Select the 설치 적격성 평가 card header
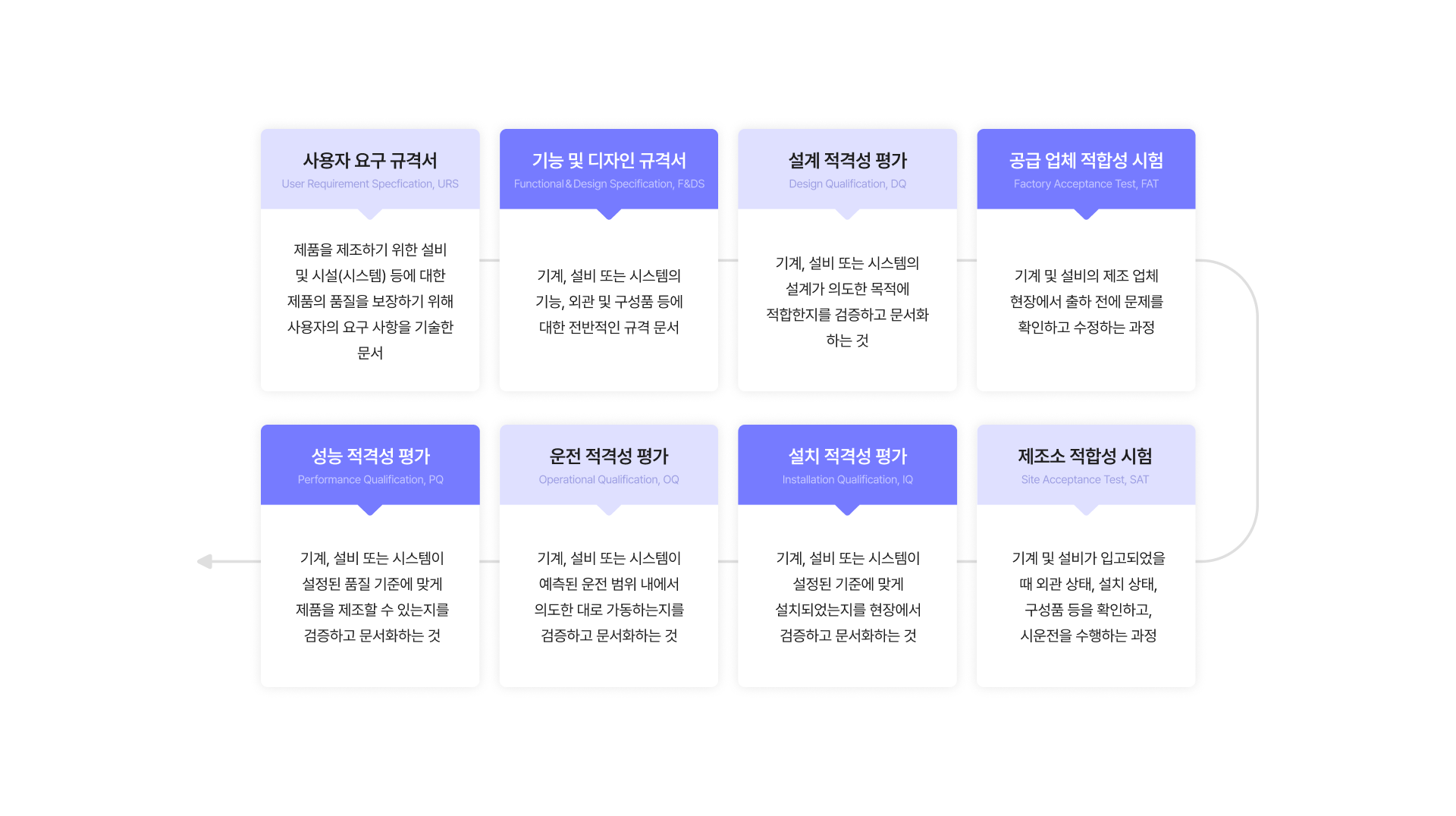Screen dimensions: 1456x816 pos(847,457)
